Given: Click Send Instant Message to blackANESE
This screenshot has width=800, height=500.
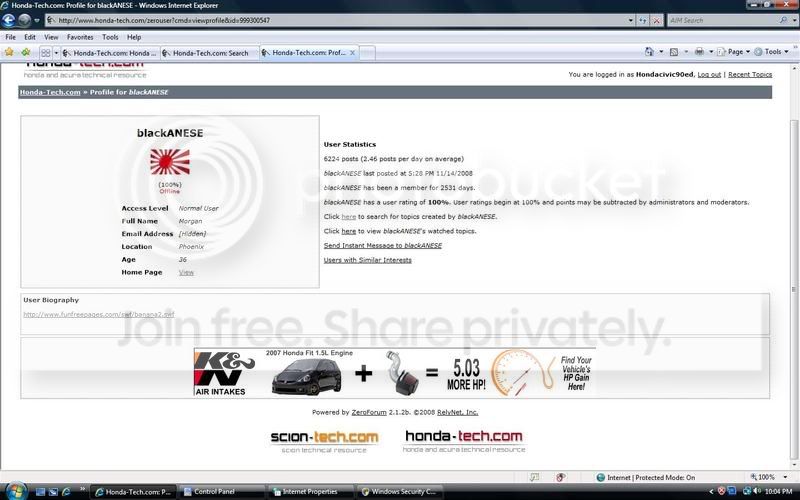Looking at the screenshot, I should point(383,245).
